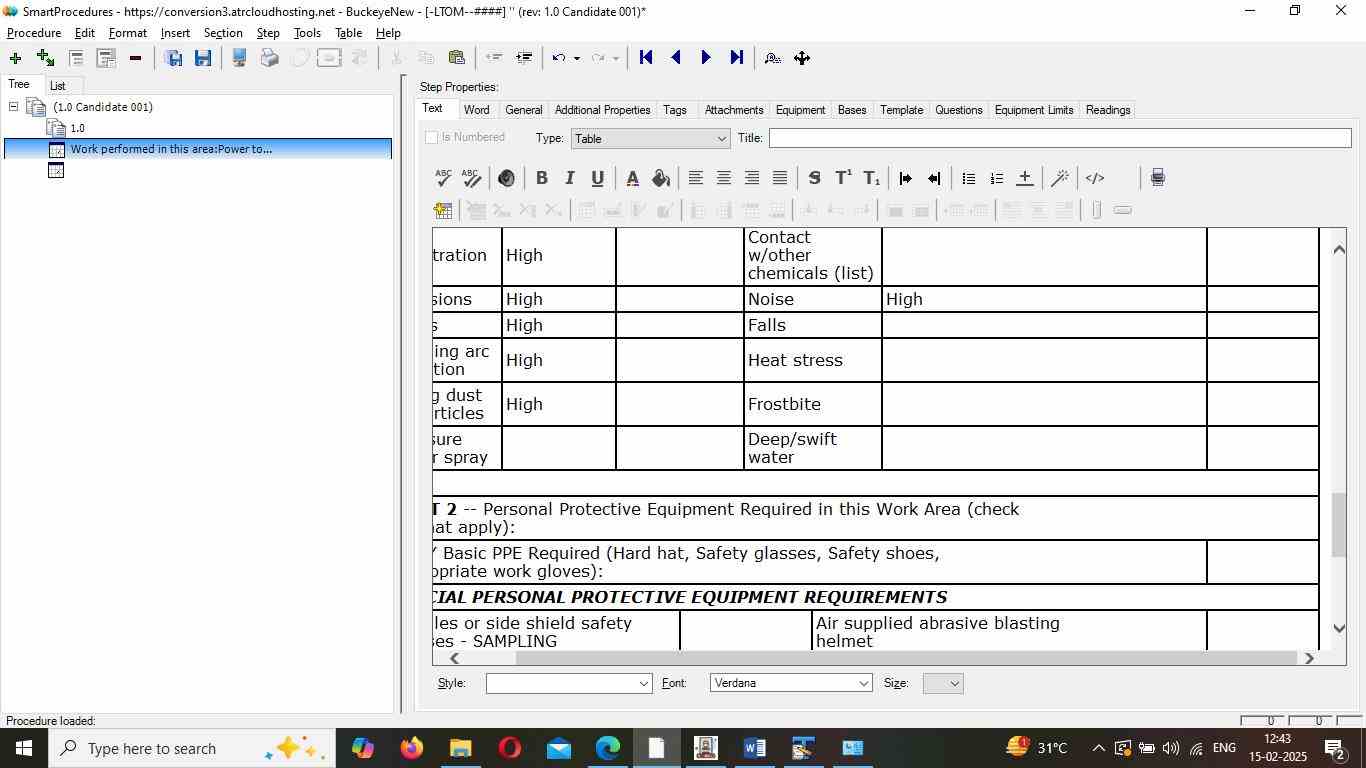Image resolution: width=1366 pixels, height=768 pixels.
Task: Click the paste clipboard icon
Action: (x=456, y=58)
